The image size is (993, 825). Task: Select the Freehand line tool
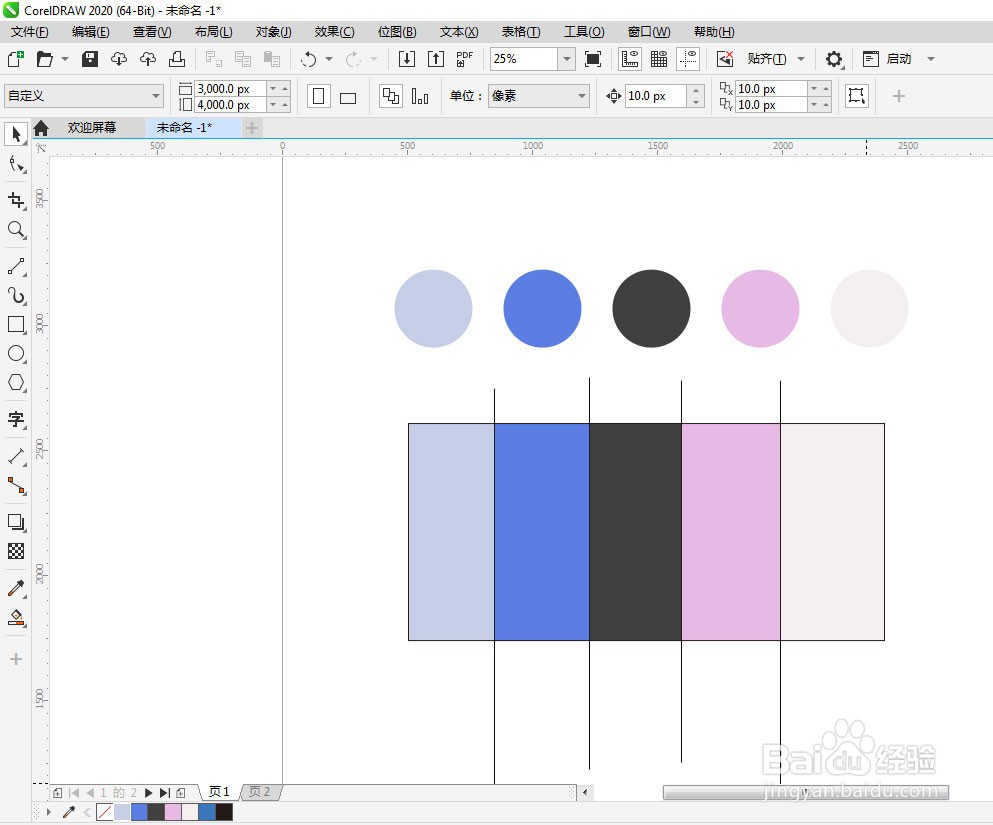[16, 266]
